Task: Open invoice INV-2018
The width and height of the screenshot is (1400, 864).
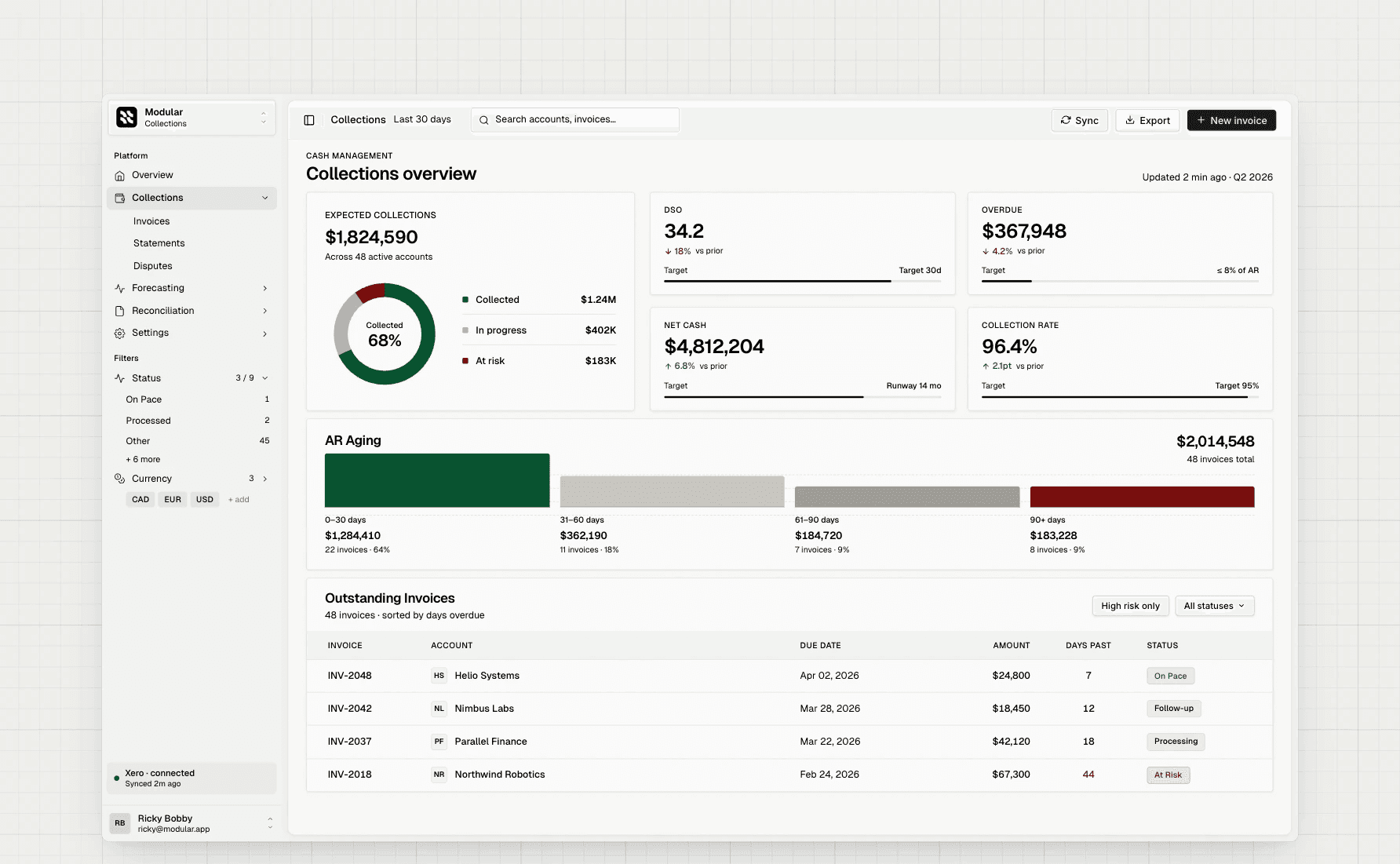Action: 350,775
